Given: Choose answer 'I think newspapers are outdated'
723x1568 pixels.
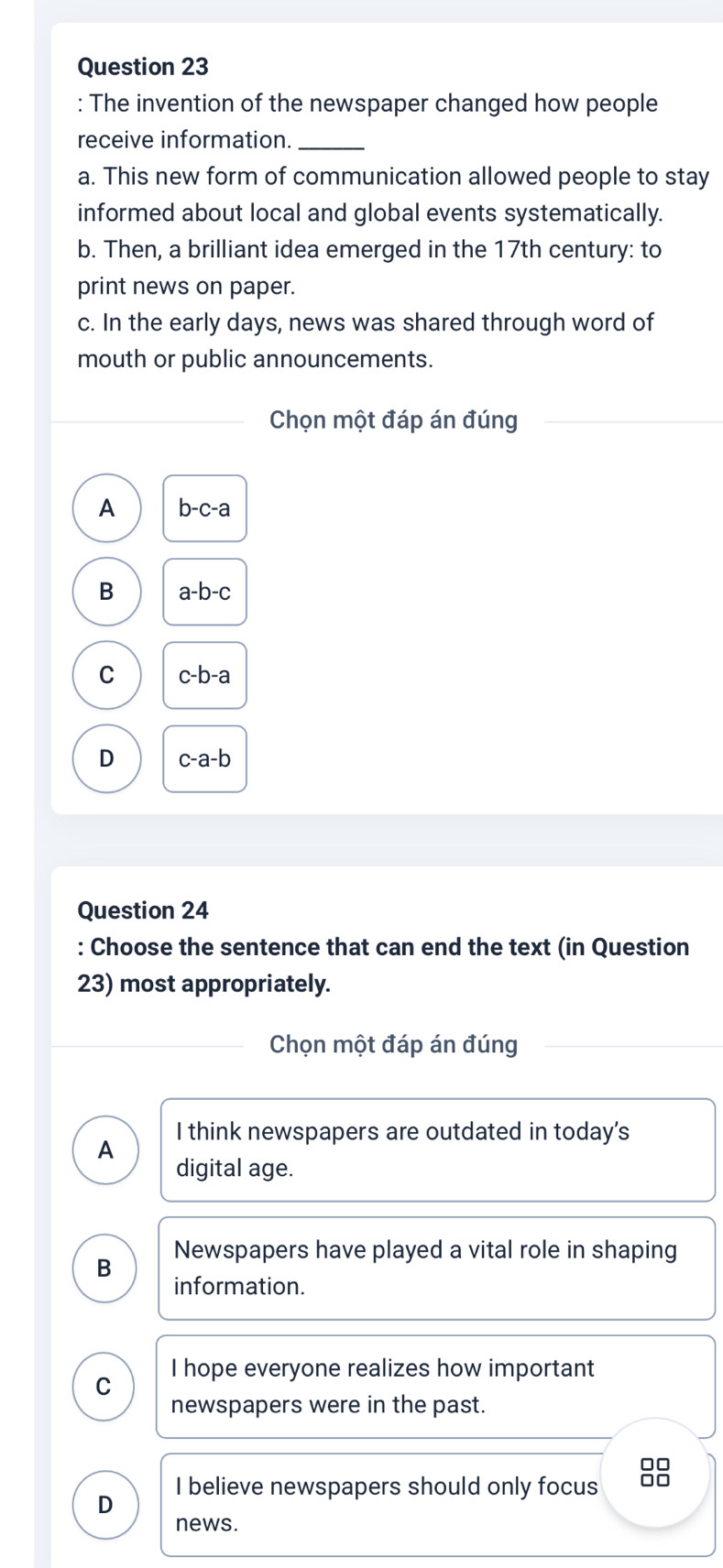Looking at the screenshot, I should click(x=438, y=1149).
